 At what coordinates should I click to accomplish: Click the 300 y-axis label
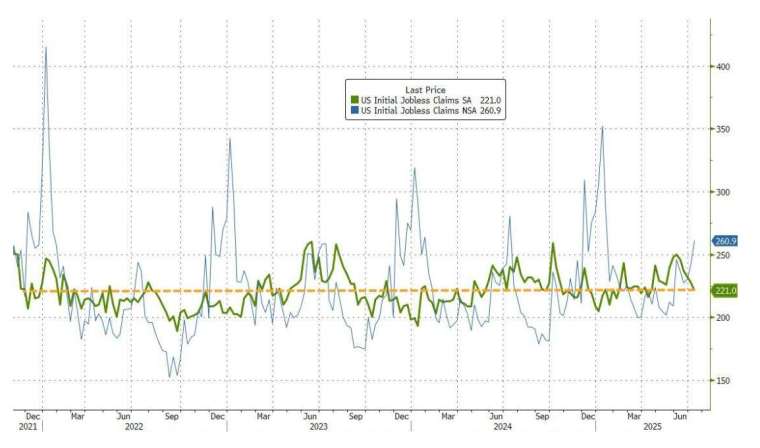[723, 192]
